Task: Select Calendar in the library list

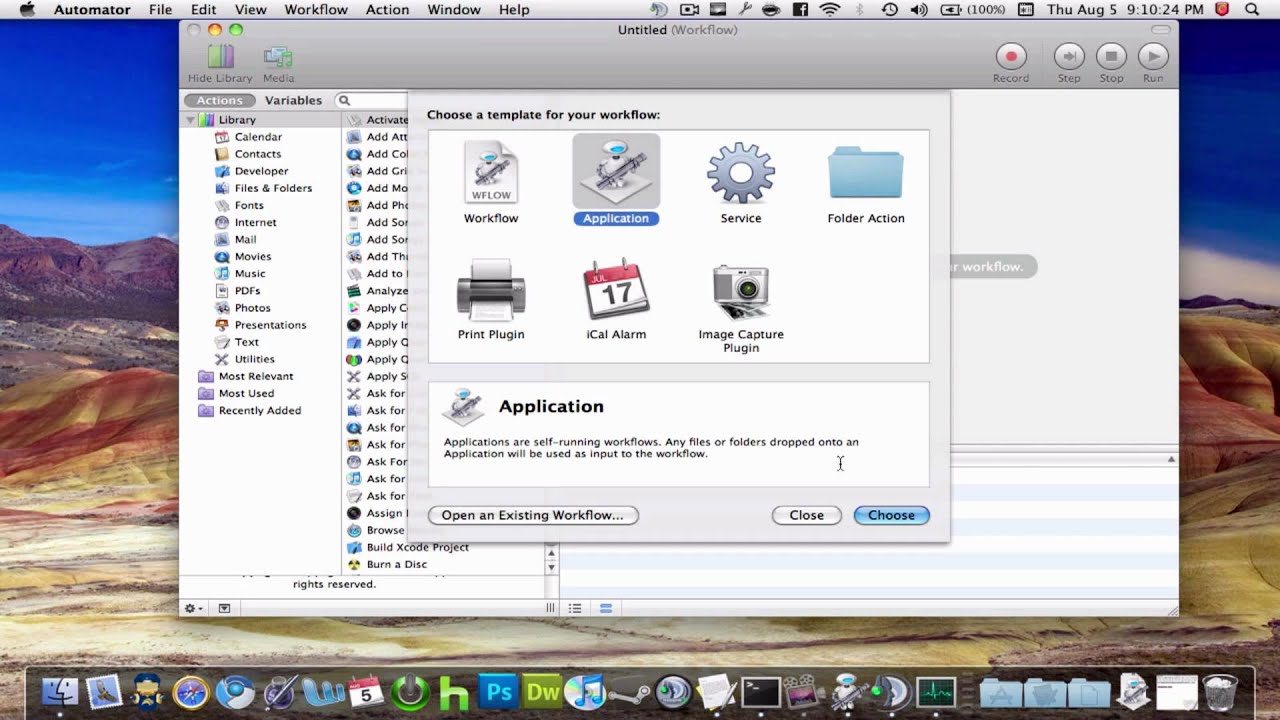Action: pos(258,137)
